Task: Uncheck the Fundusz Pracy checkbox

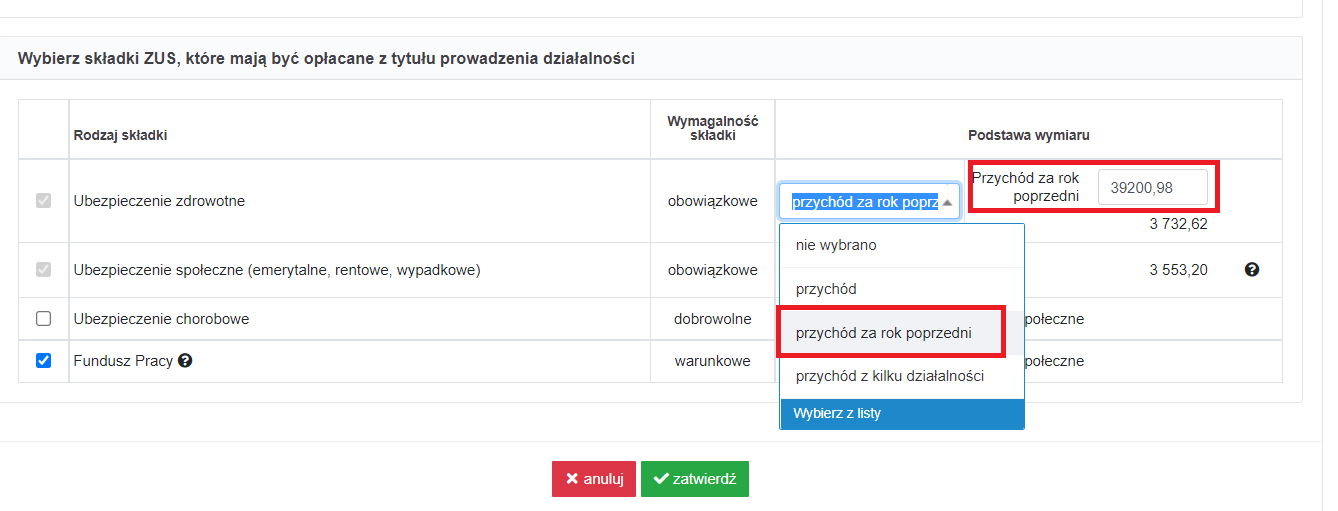Action: 43,361
